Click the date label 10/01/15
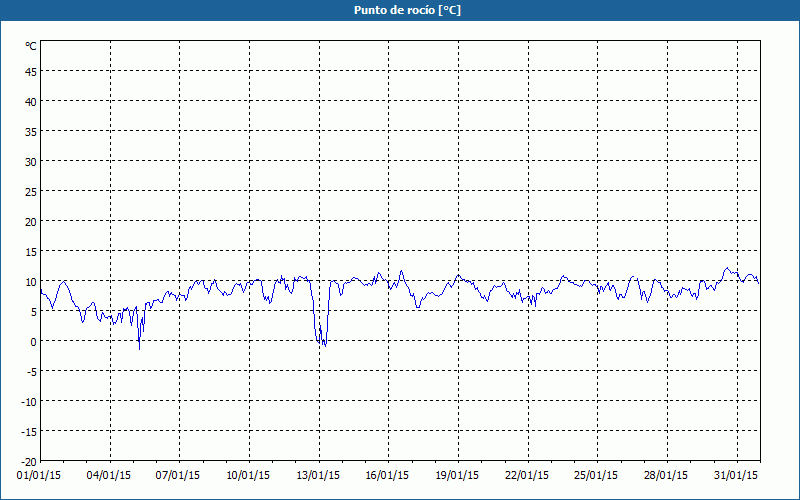 (x=248, y=476)
